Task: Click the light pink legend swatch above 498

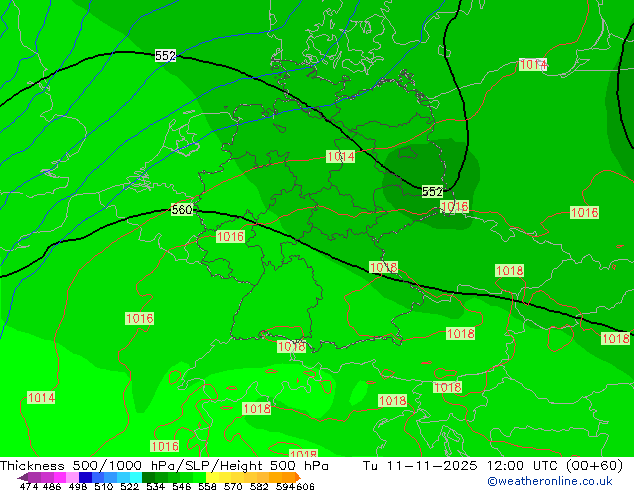Action: 72,477
